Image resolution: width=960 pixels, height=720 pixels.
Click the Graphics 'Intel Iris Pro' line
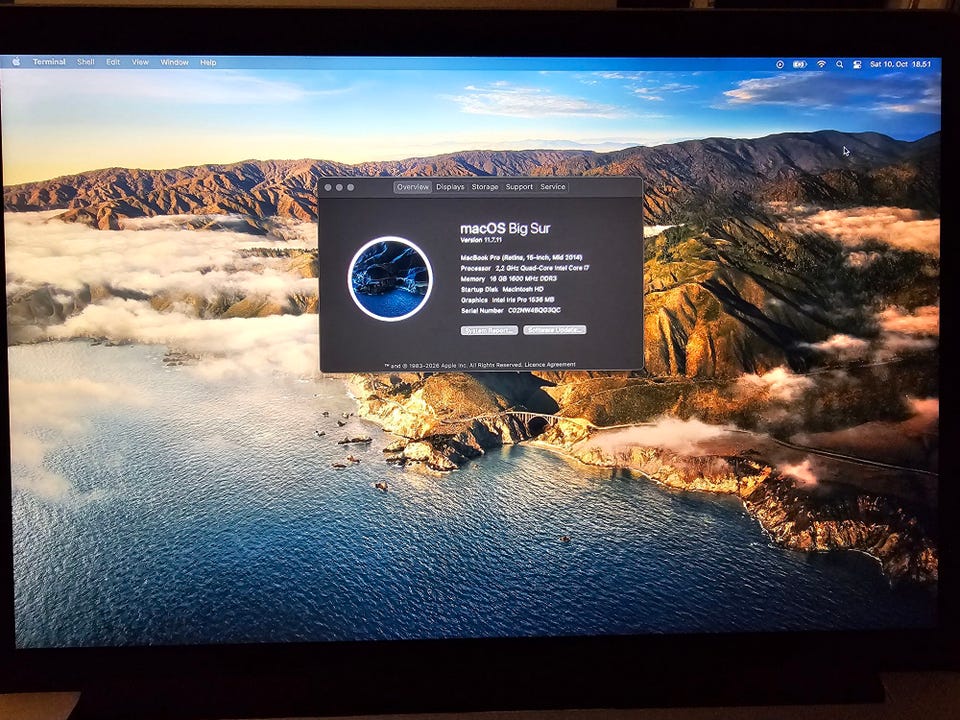508,300
